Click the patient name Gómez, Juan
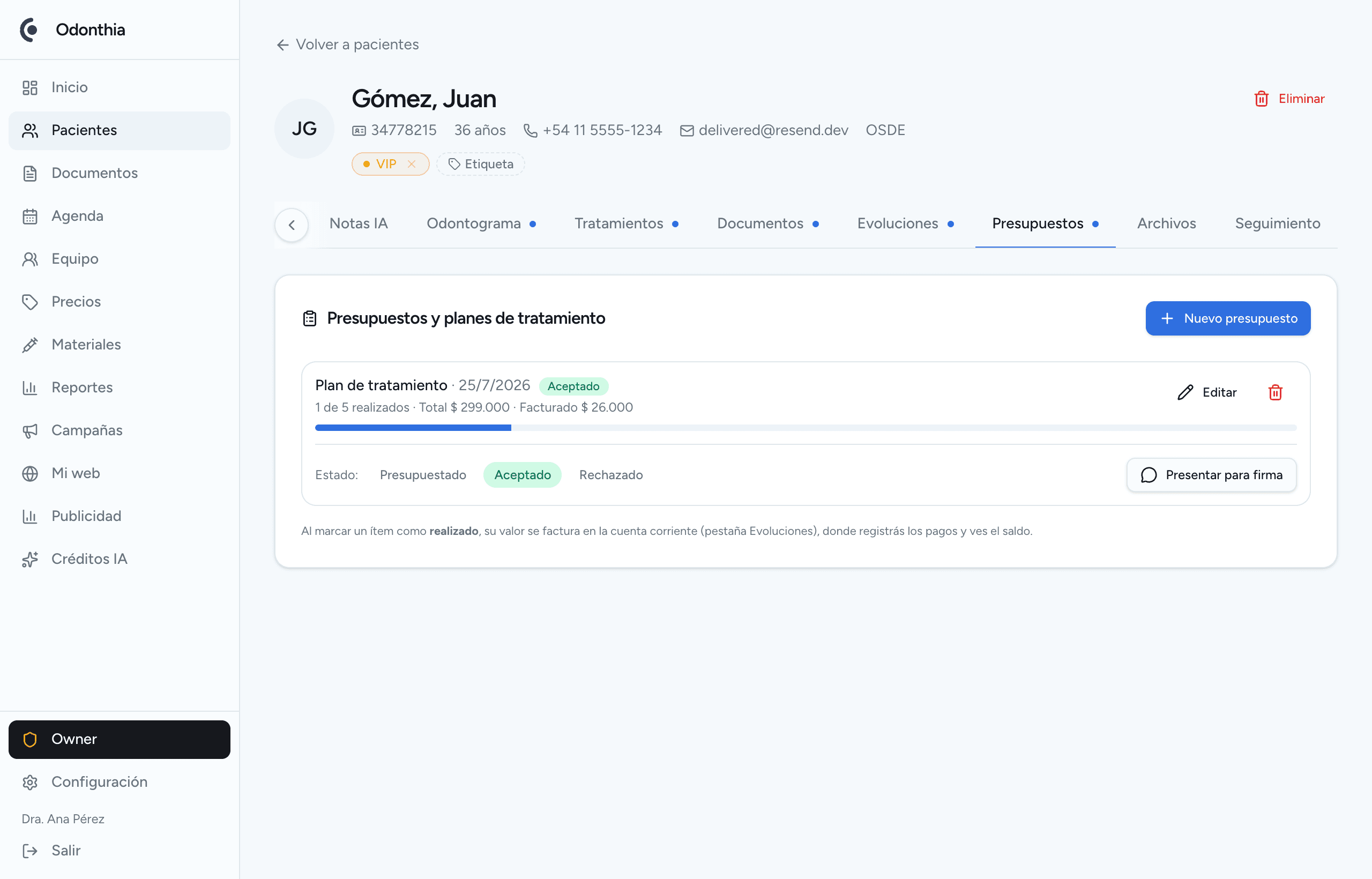Viewport: 1372px width, 879px height. [x=423, y=99]
